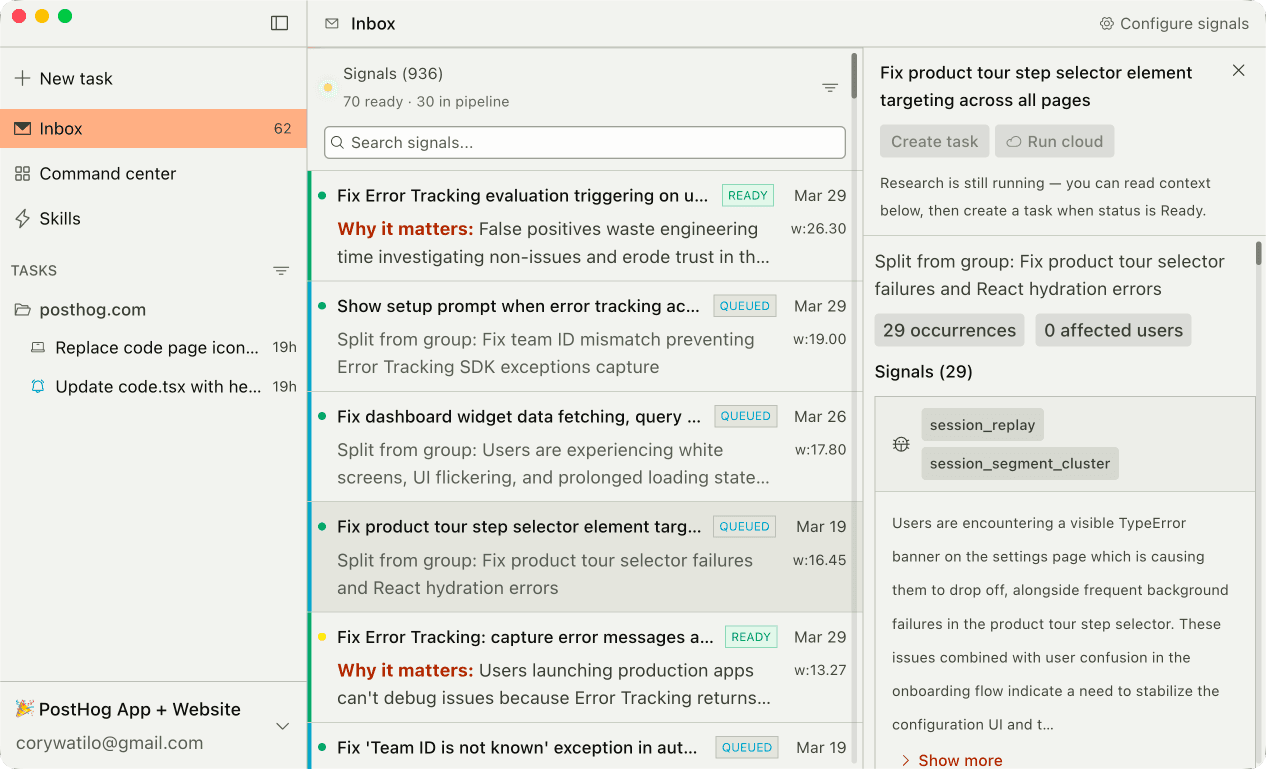Click the green dot on Show setup prompt signal
This screenshot has width=1266, height=769.
point(322,306)
